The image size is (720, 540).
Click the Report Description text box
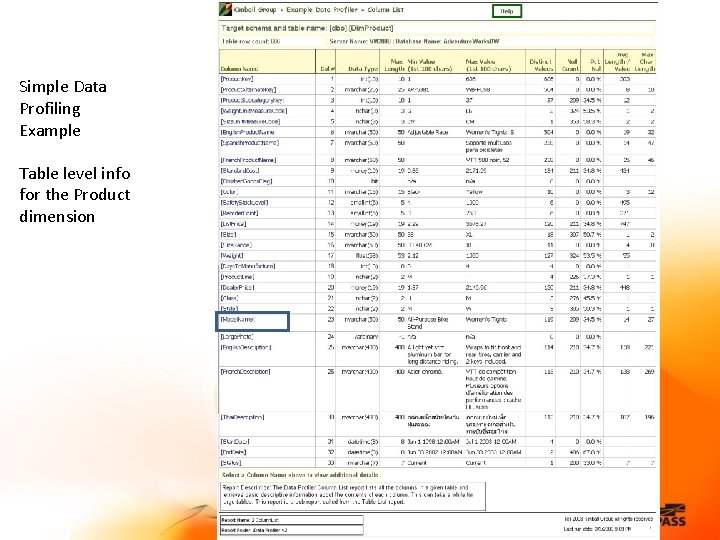pos(352,495)
